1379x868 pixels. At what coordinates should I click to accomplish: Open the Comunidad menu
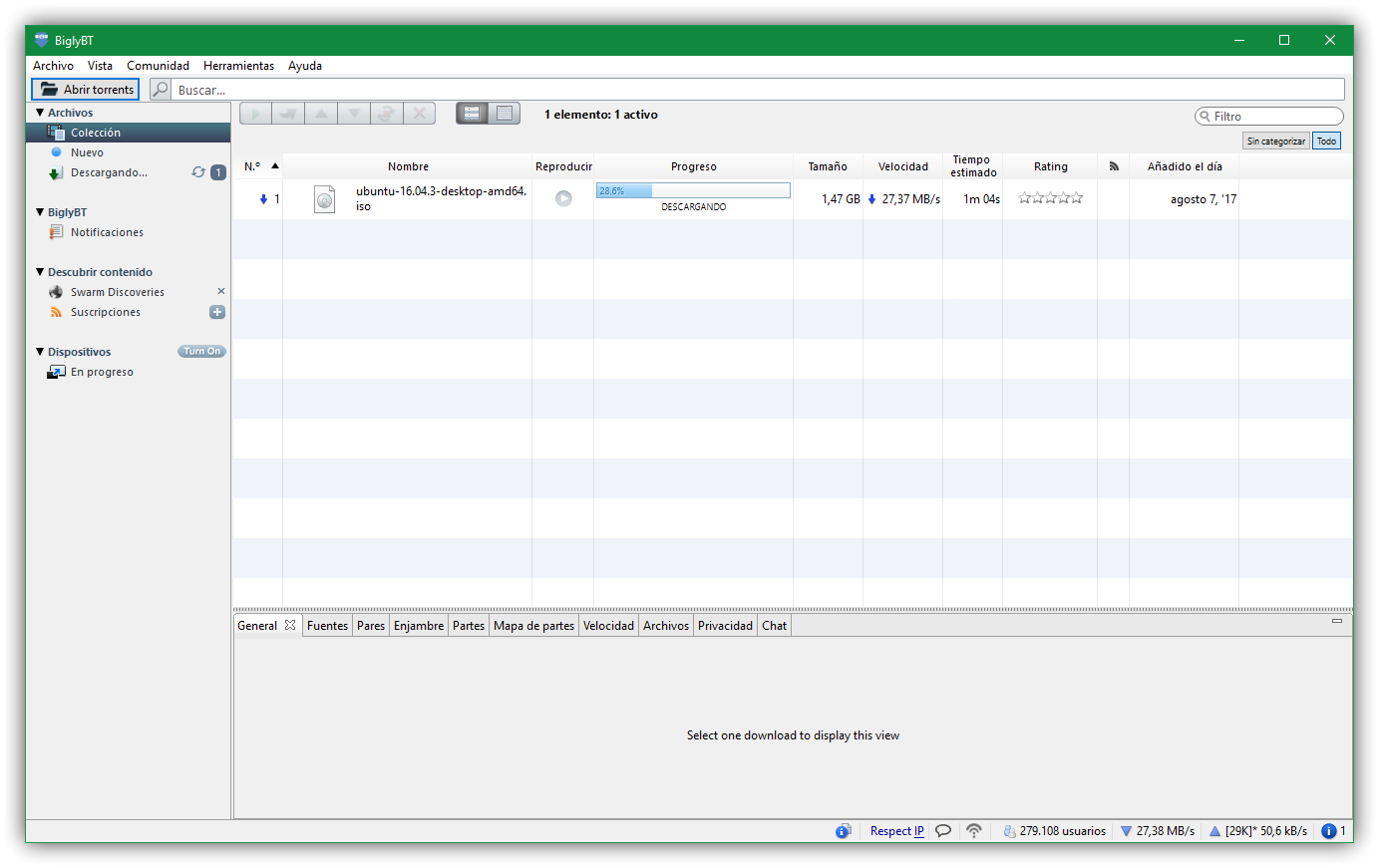(x=158, y=66)
